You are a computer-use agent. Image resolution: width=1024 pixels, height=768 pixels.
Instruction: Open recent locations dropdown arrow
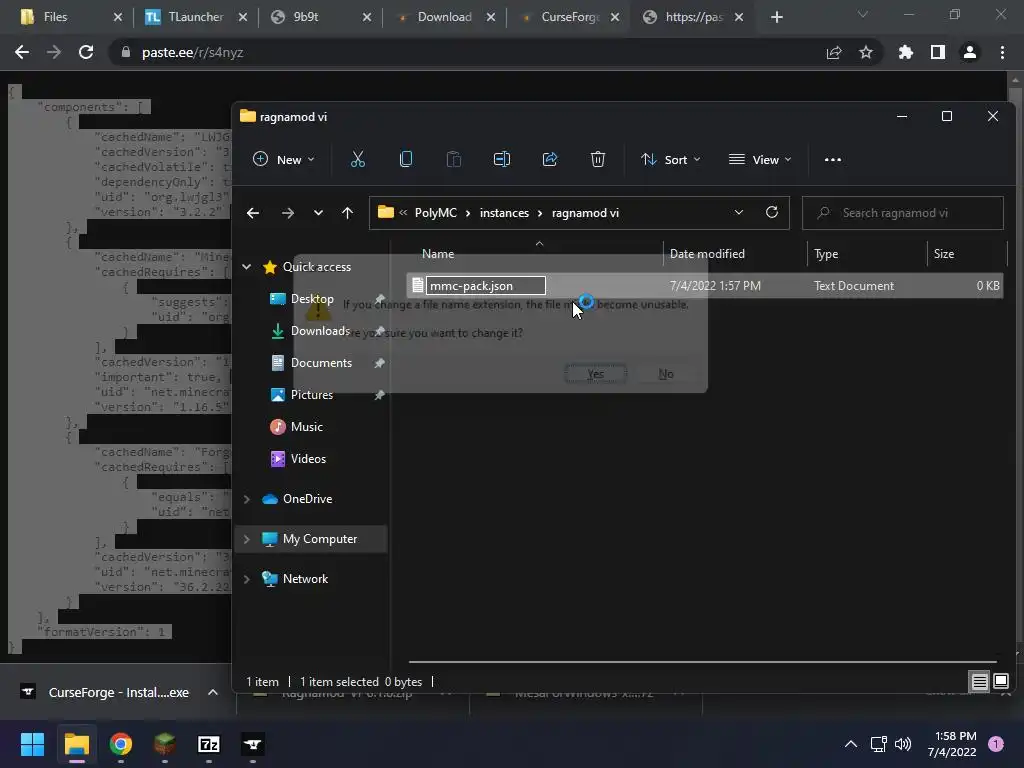tap(318, 213)
